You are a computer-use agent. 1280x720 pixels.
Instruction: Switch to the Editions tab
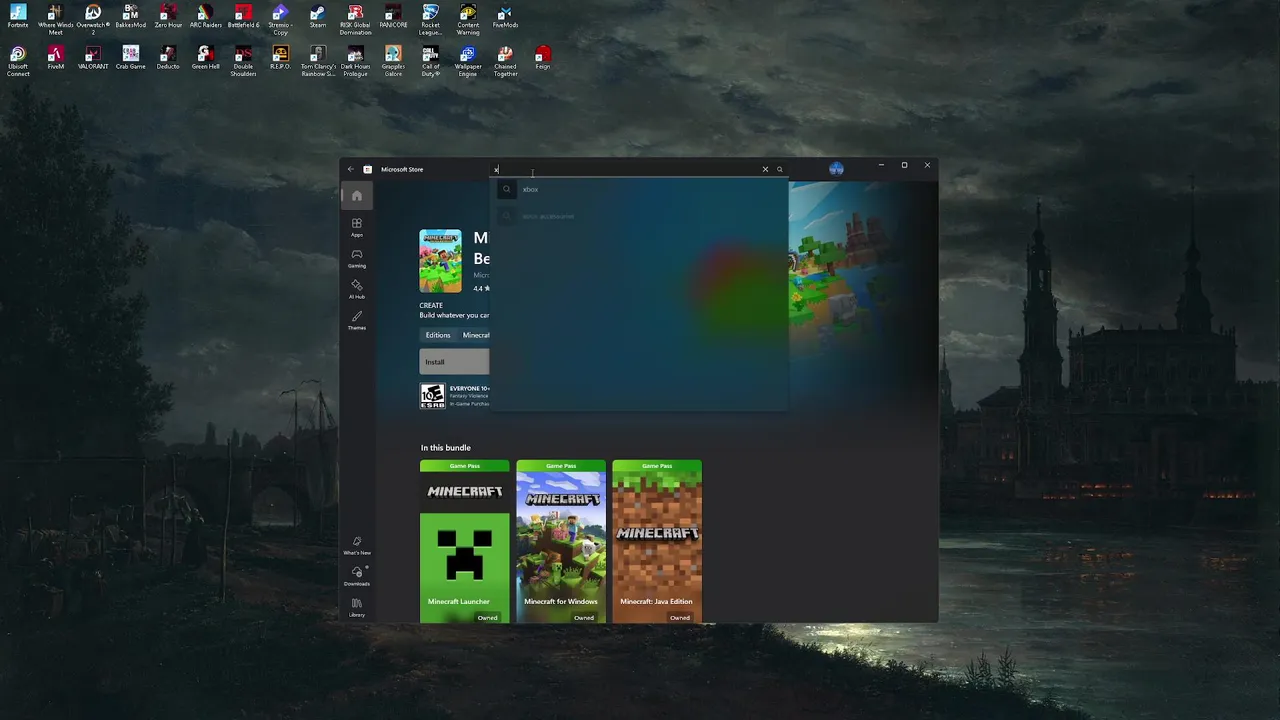[x=438, y=335]
